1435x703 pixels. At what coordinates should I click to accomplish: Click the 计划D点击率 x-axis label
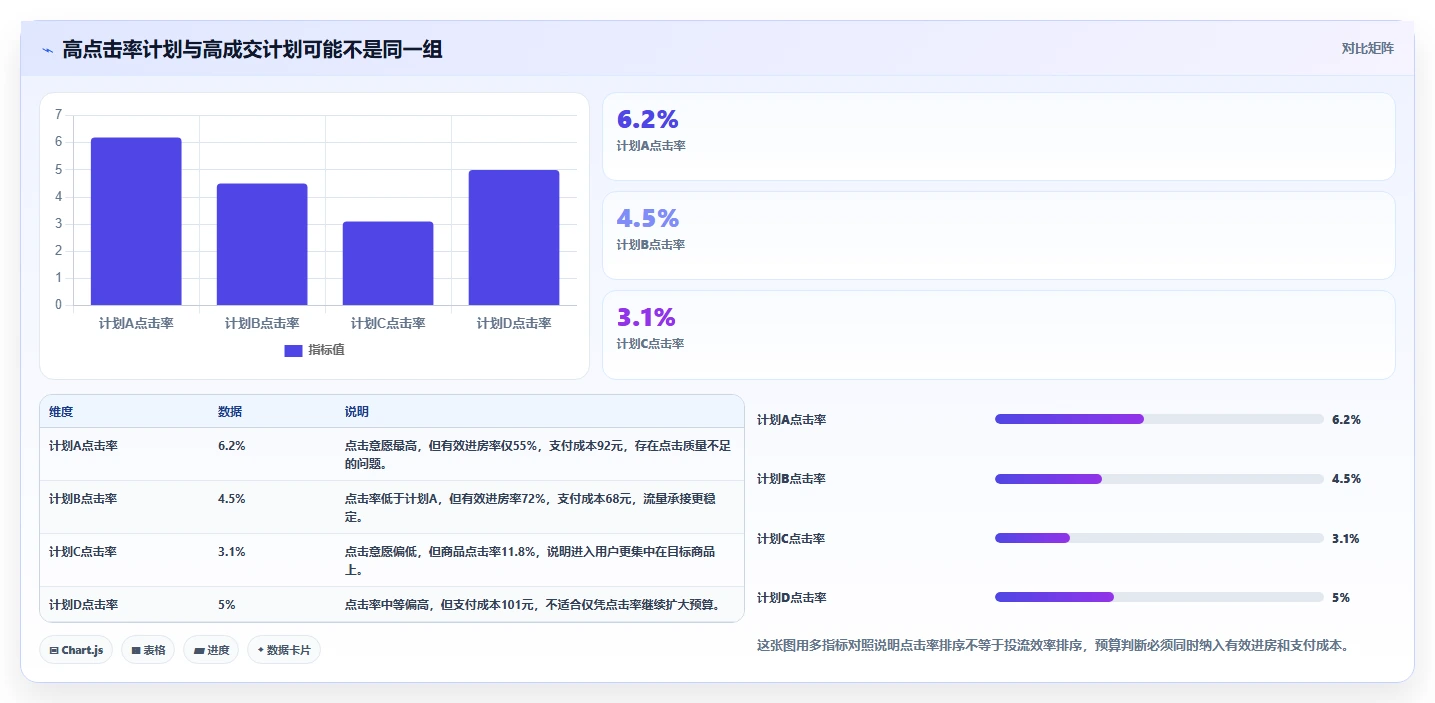tap(514, 323)
